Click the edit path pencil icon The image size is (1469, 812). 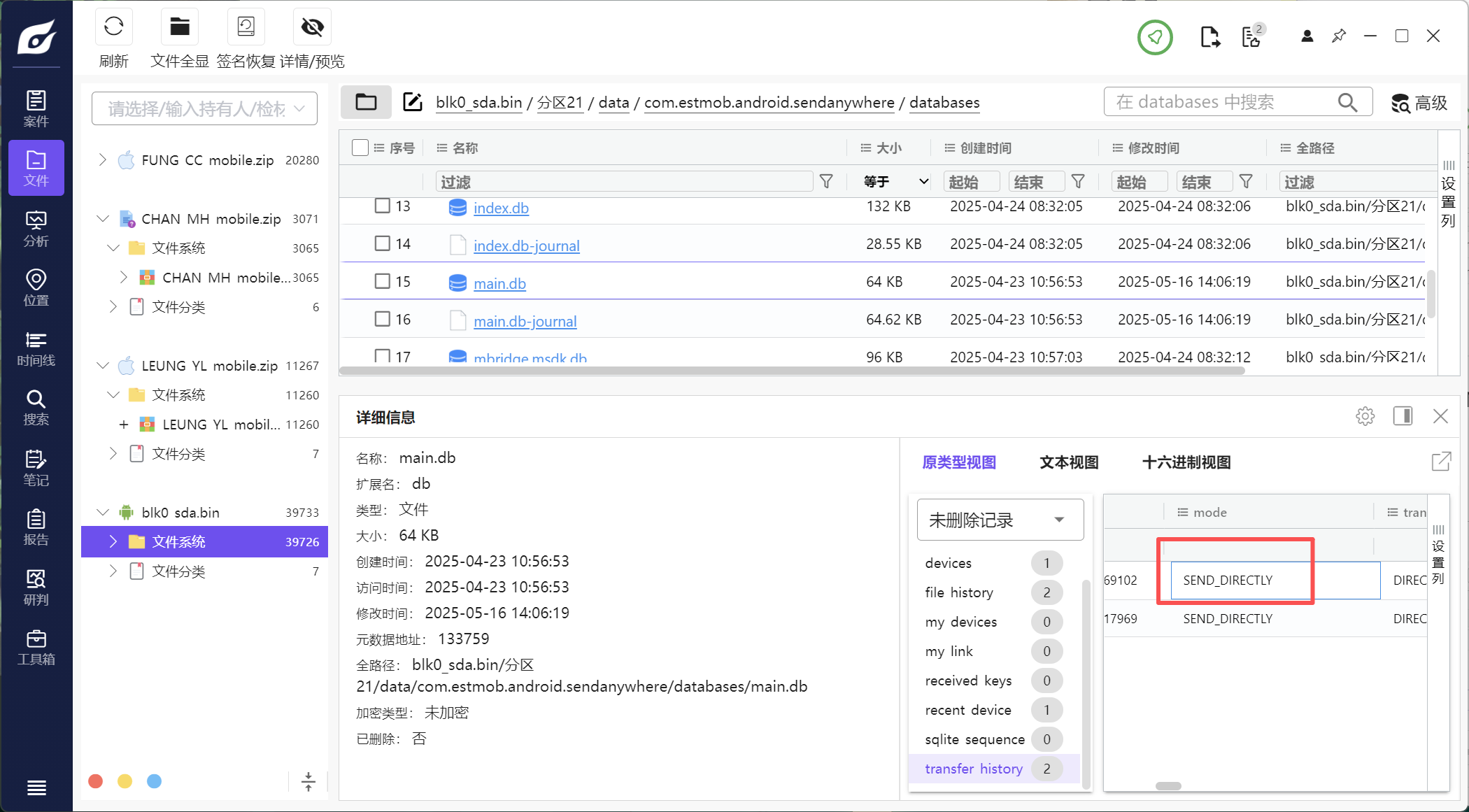tap(413, 102)
